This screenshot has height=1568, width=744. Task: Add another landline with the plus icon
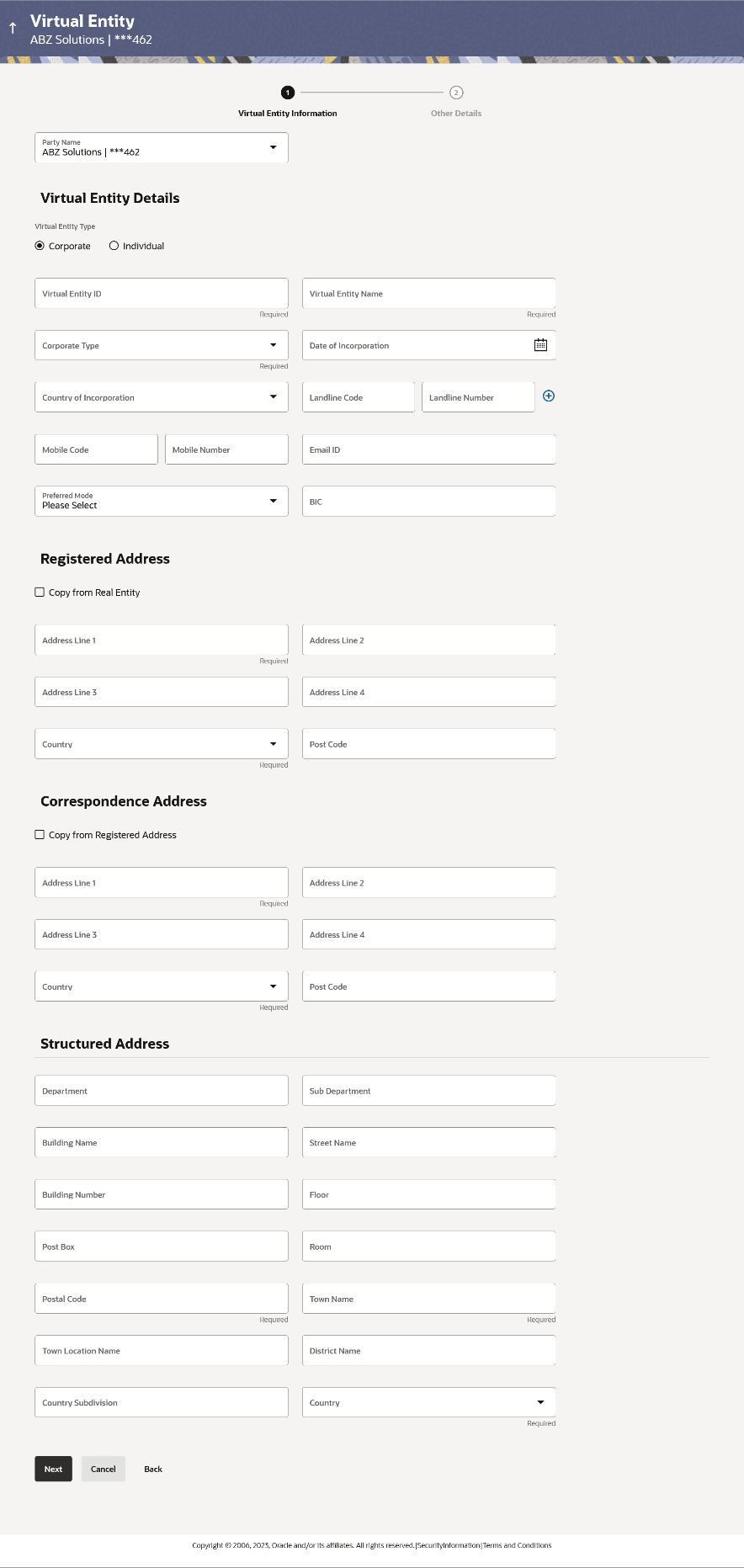[549, 396]
